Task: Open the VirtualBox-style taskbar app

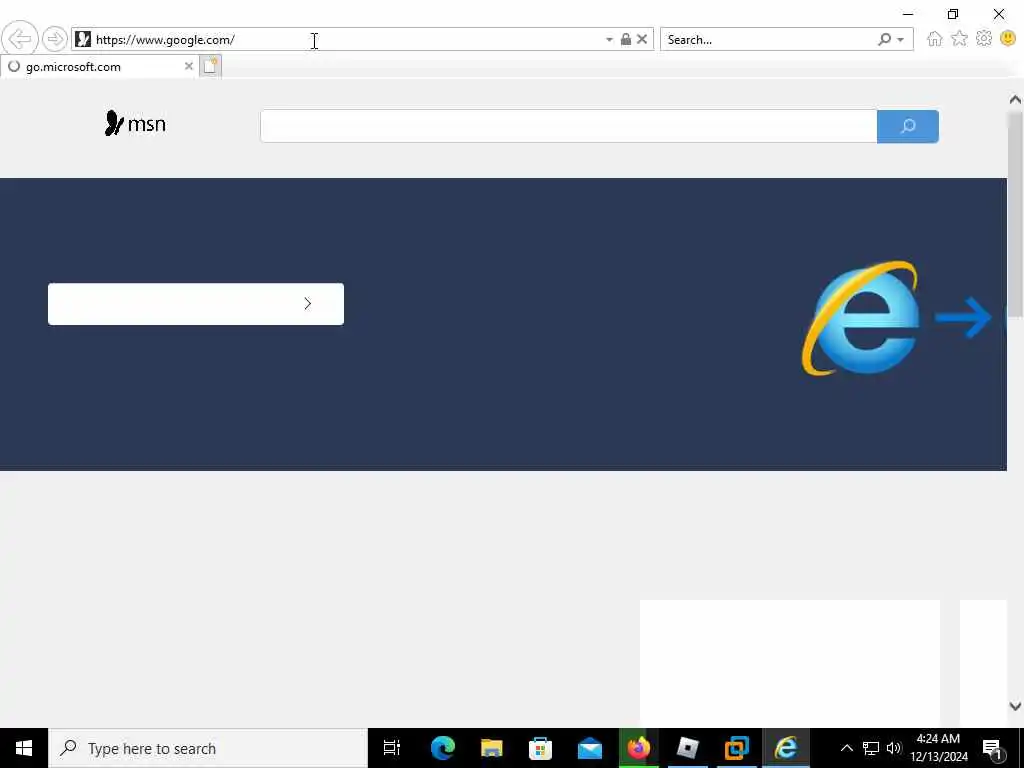Action: pyautogui.click(x=737, y=748)
